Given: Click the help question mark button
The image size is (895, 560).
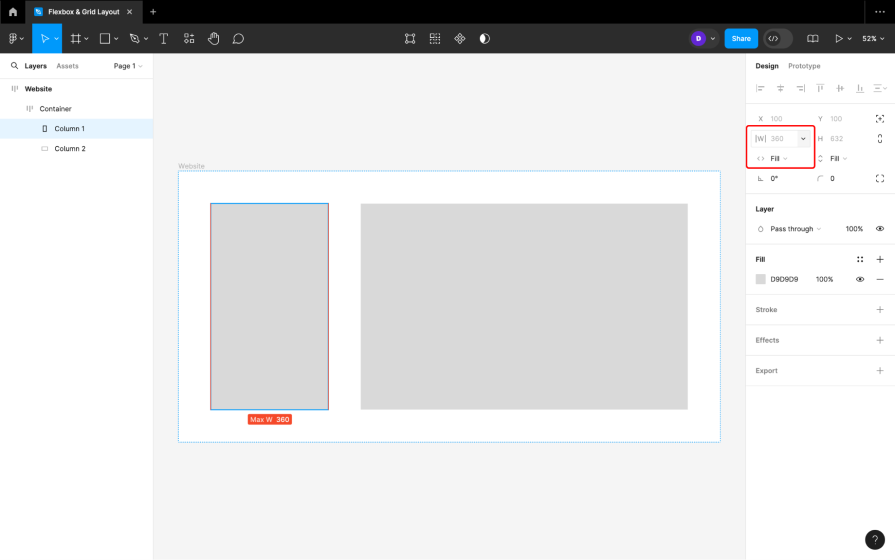Looking at the screenshot, I should coord(875,540).
